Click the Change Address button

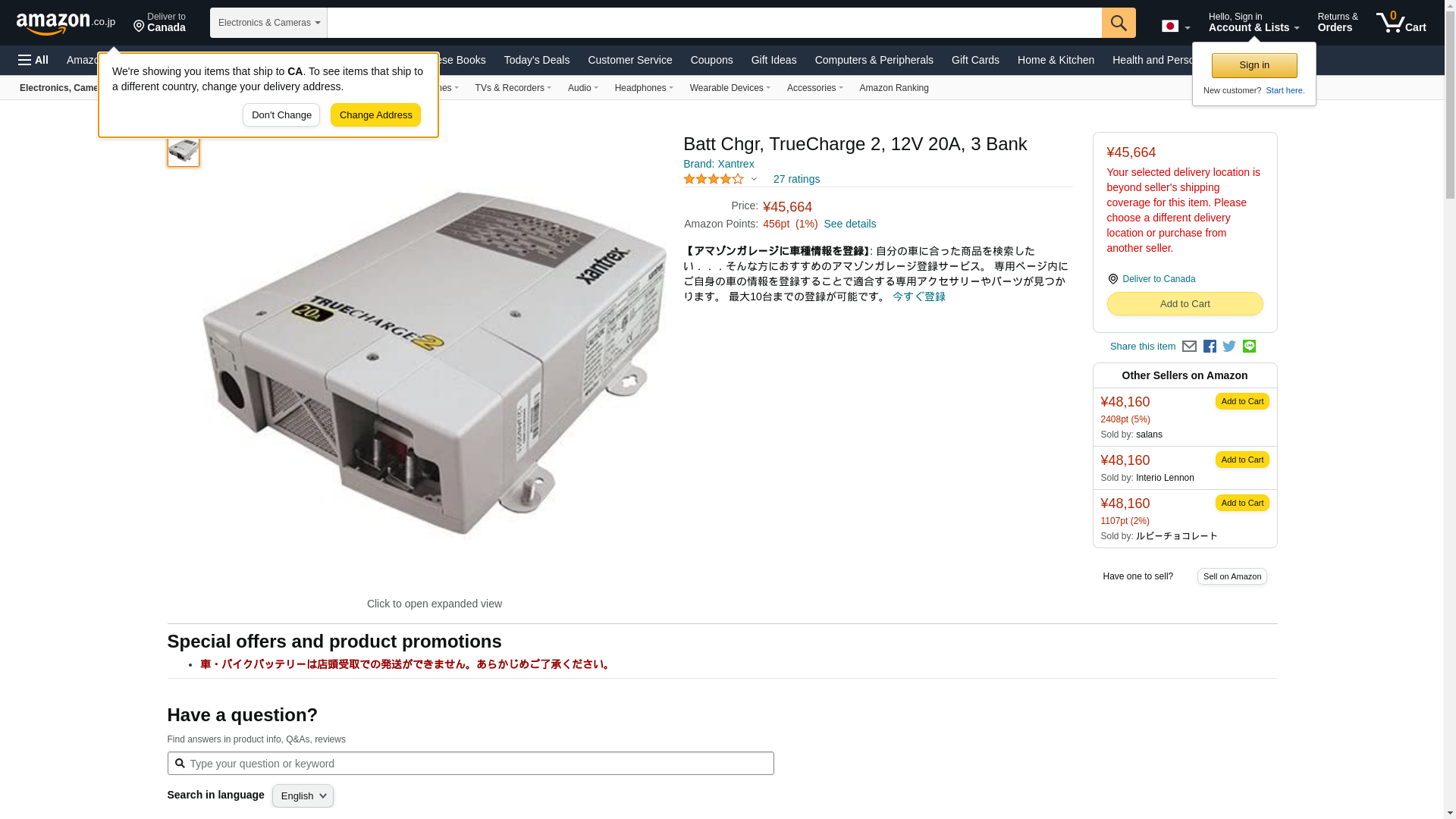click(x=375, y=115)
